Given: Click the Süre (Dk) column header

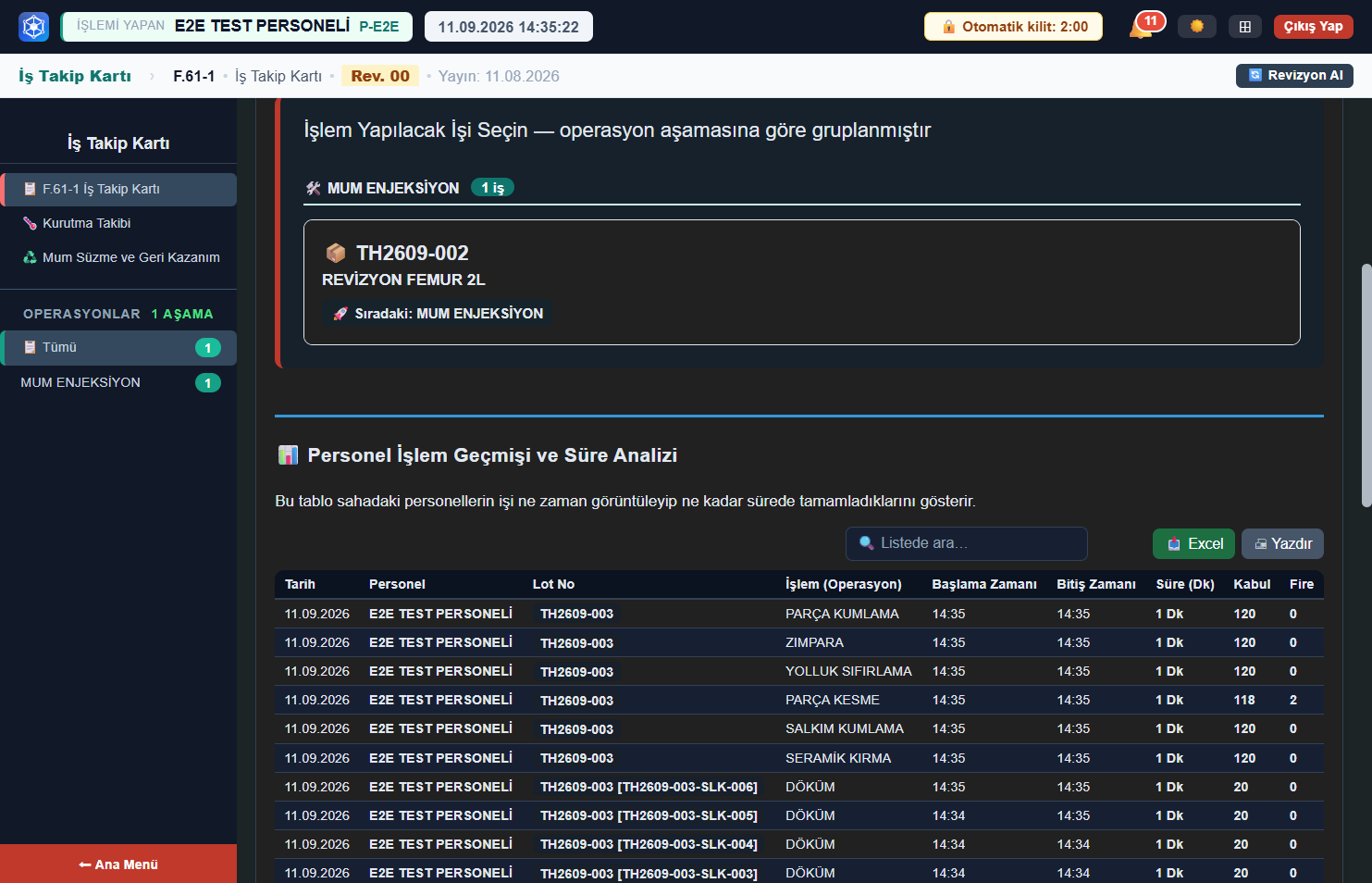Looking at the screenshot, I should [1184, 584].
